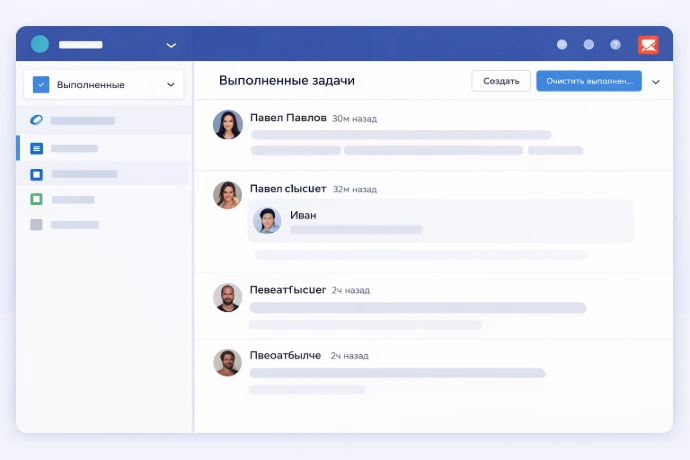Toggle the blue checkbox beside Выполненные

tap(41, 85)
